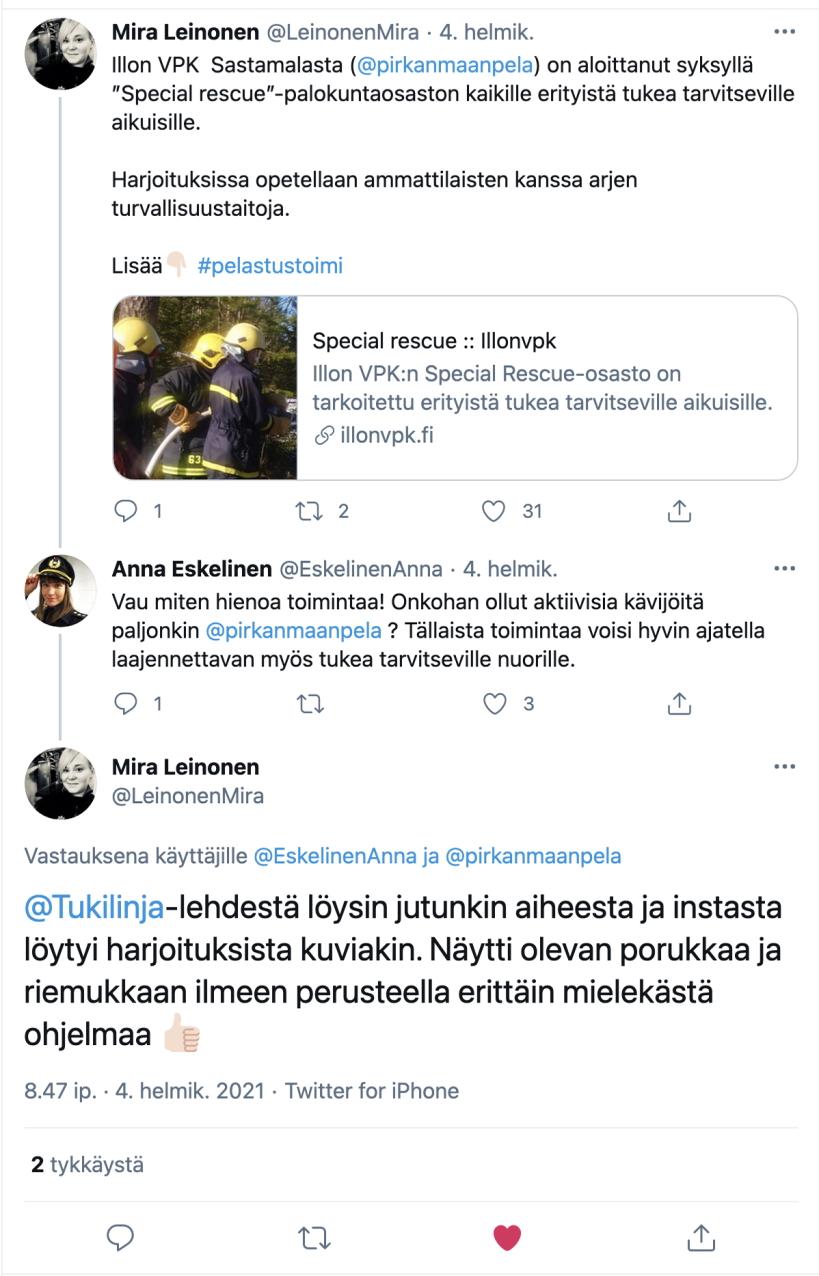Open Anna Eskelinen's profile picture

coord(60,591)
